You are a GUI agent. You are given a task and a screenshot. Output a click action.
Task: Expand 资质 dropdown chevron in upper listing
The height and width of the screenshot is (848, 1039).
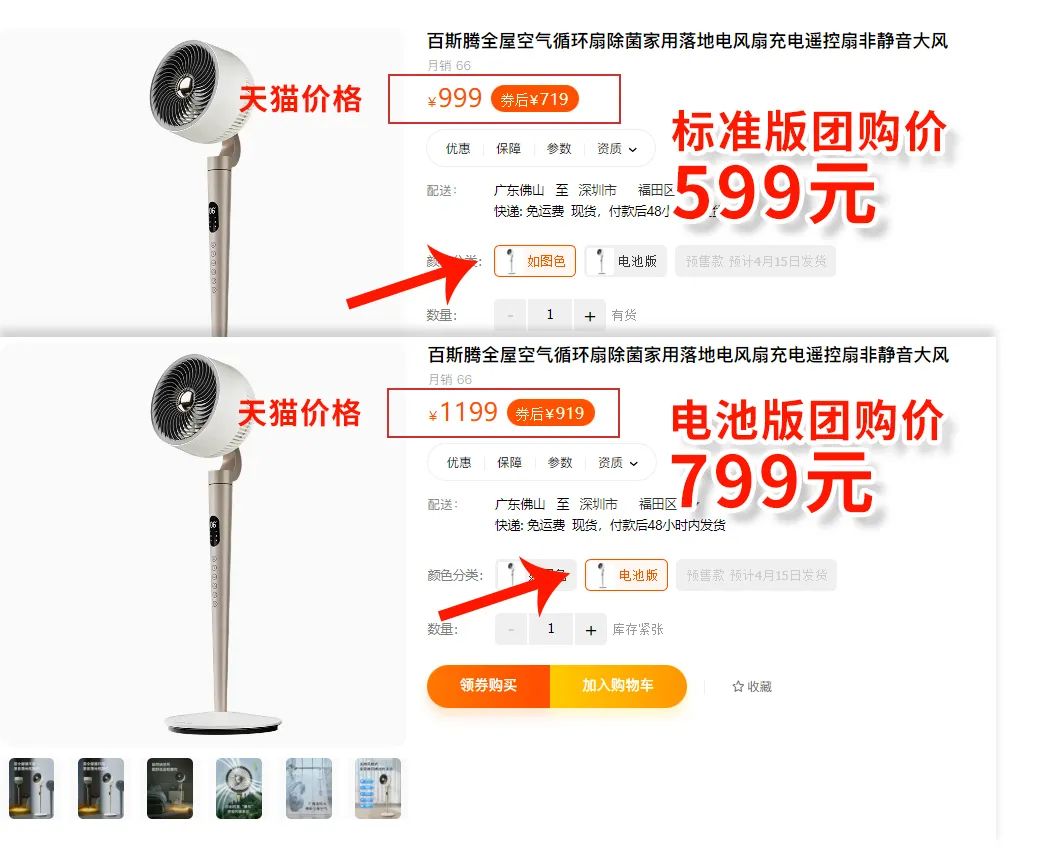coord(633,150)
